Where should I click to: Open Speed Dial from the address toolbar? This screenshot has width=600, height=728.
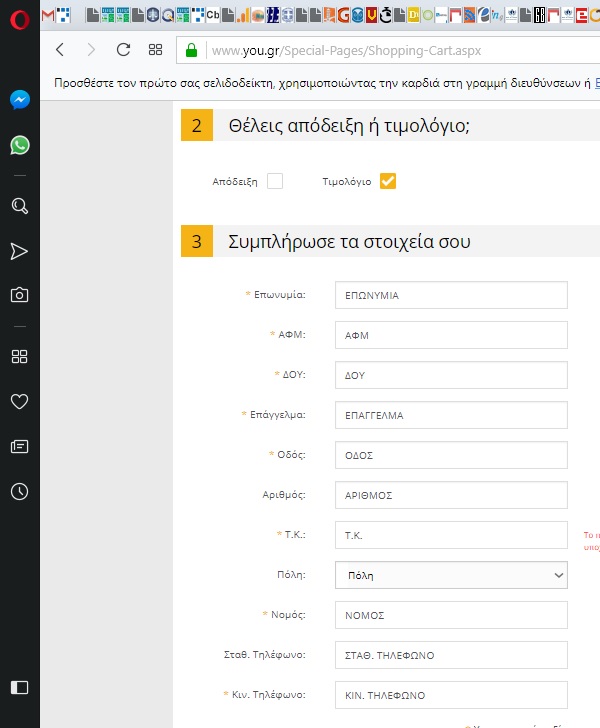coord(155,50)
